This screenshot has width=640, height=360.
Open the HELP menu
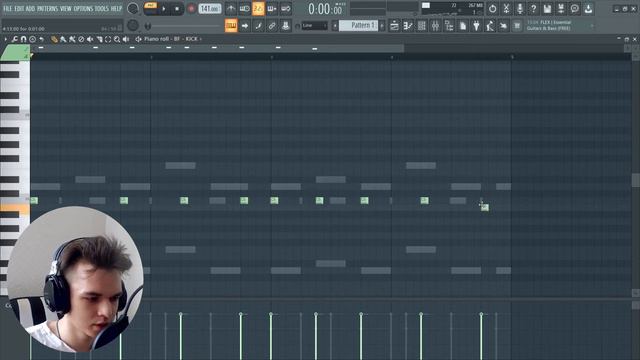(x=116, y=8)
